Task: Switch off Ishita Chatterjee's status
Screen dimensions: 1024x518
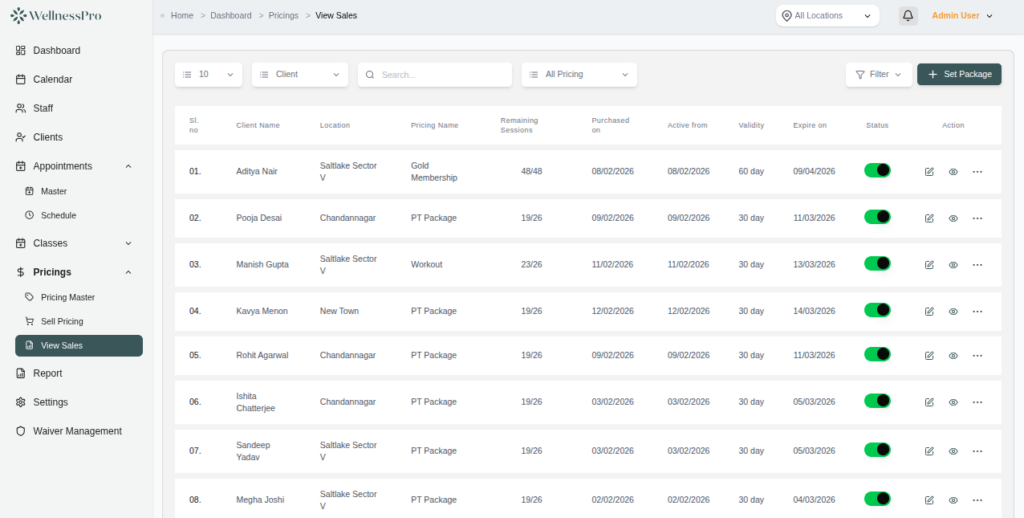Action: 877,401
